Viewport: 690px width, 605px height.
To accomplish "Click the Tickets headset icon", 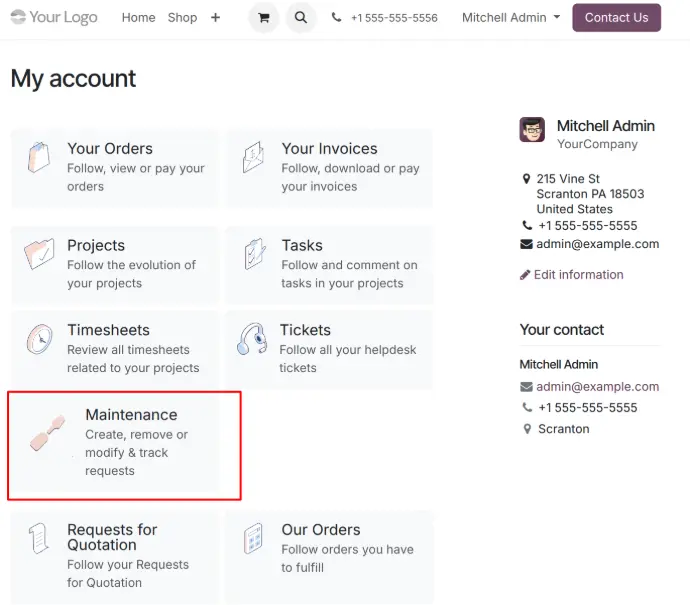I will pyautogui.click(x=251, y=340).
